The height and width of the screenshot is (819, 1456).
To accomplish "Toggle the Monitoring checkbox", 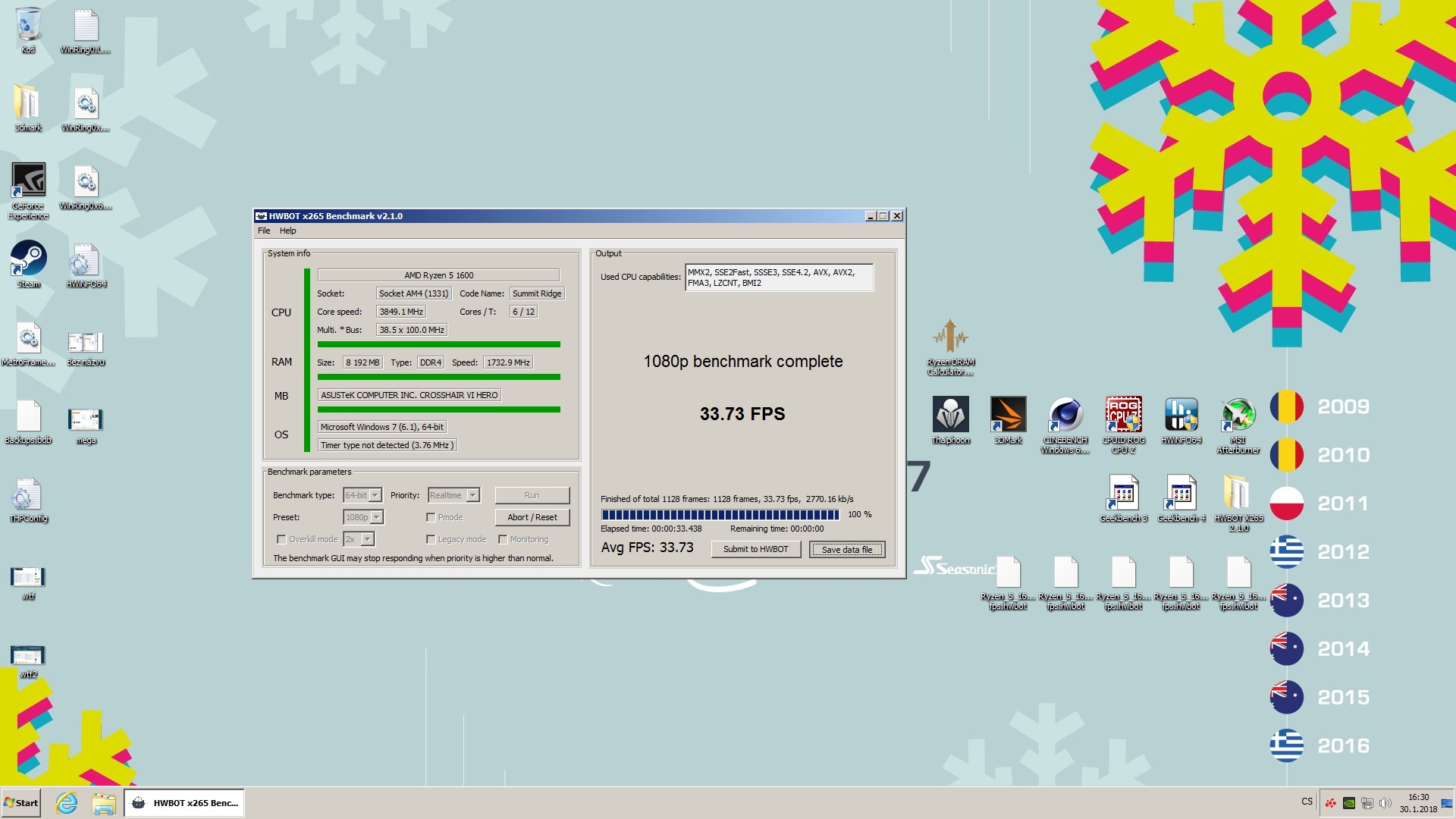I will coord(503,539).
